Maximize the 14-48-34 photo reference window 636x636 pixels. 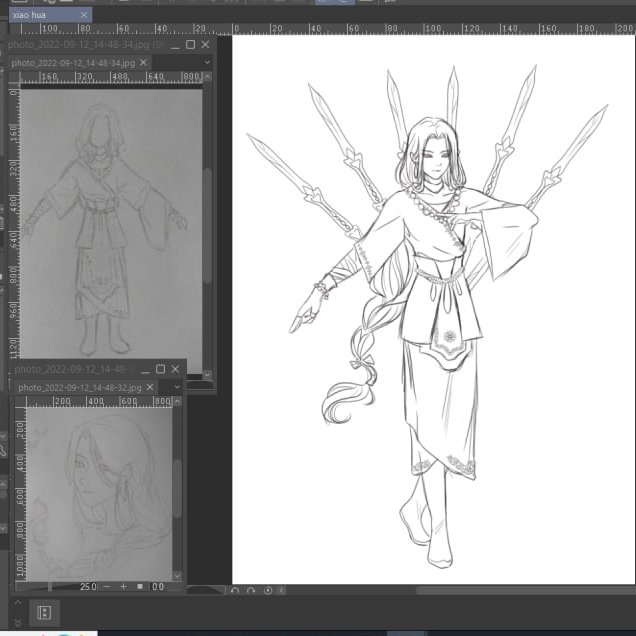[x=190, y=45]
